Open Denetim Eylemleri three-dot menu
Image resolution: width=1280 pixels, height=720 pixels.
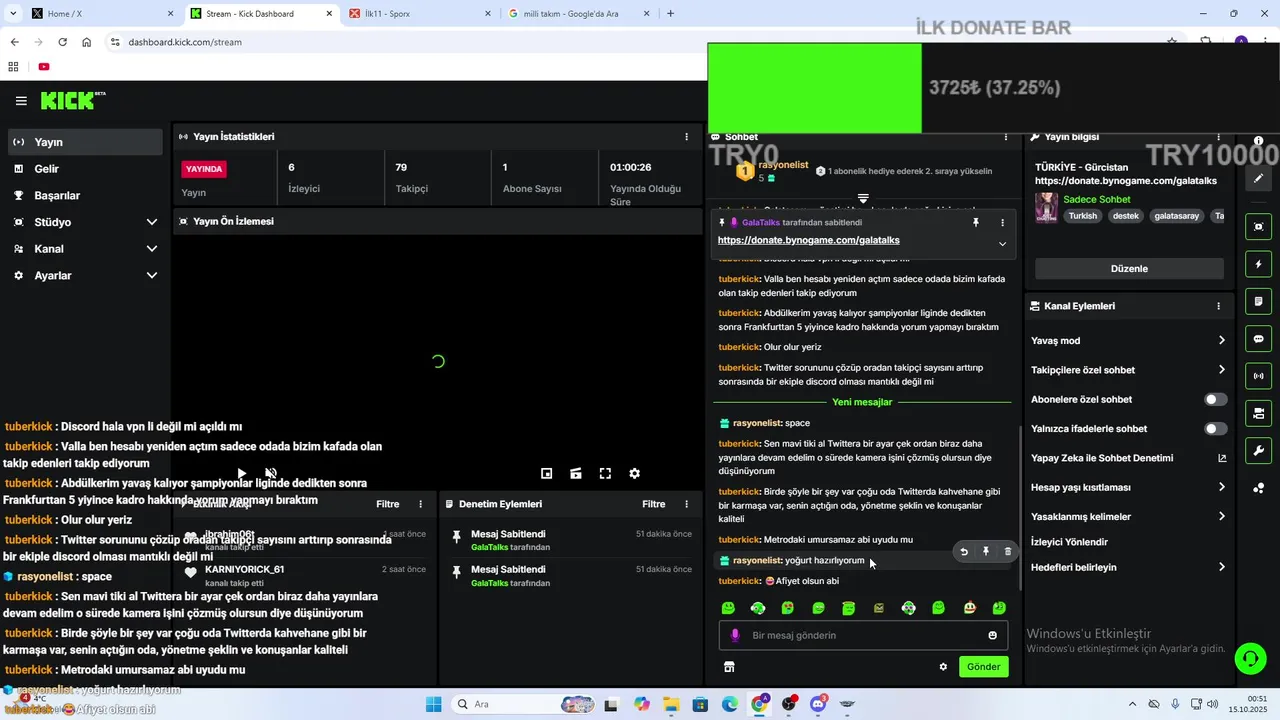tap(686, 505)
